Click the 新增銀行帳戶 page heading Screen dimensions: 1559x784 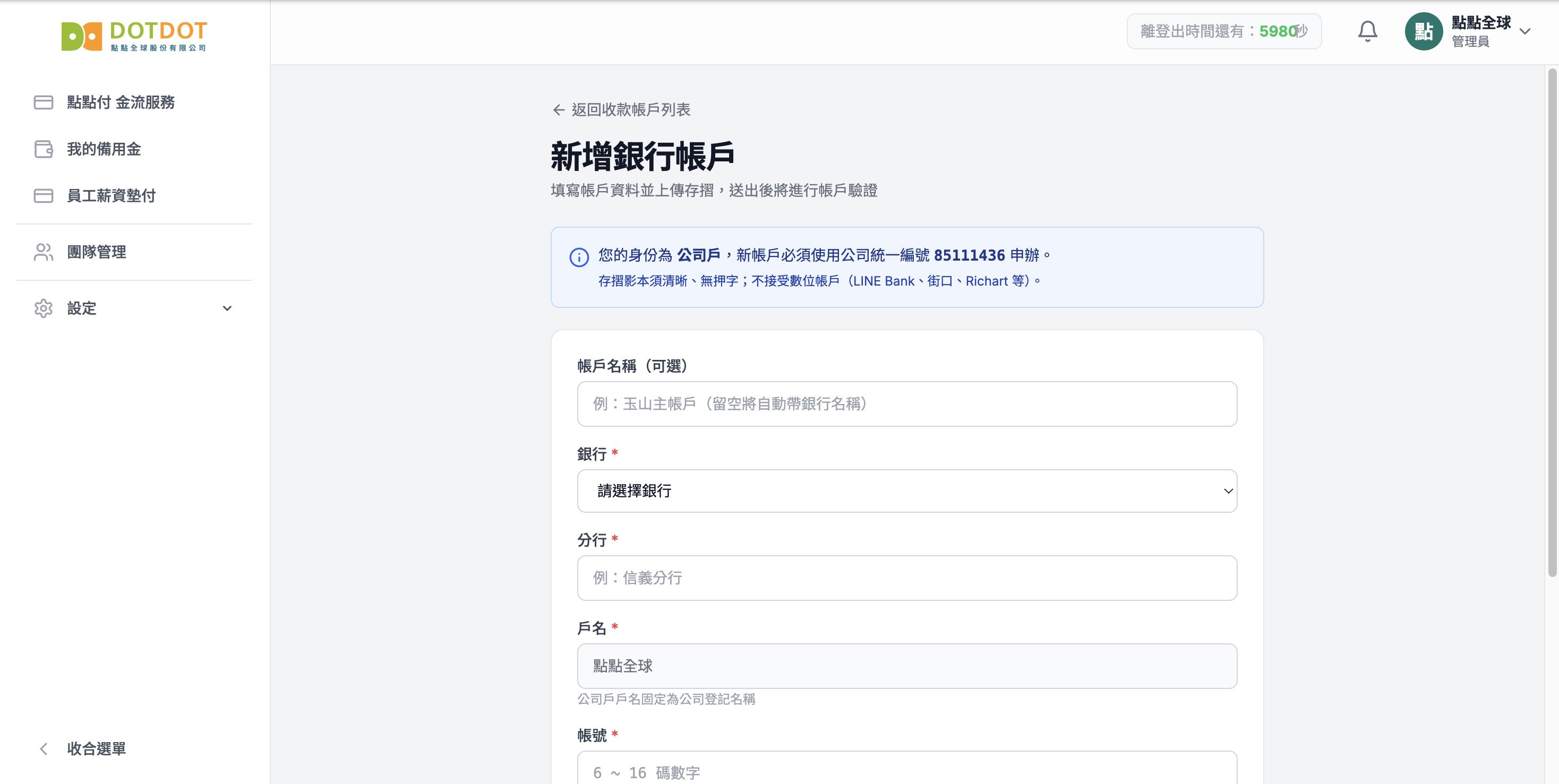coord(642,156)
